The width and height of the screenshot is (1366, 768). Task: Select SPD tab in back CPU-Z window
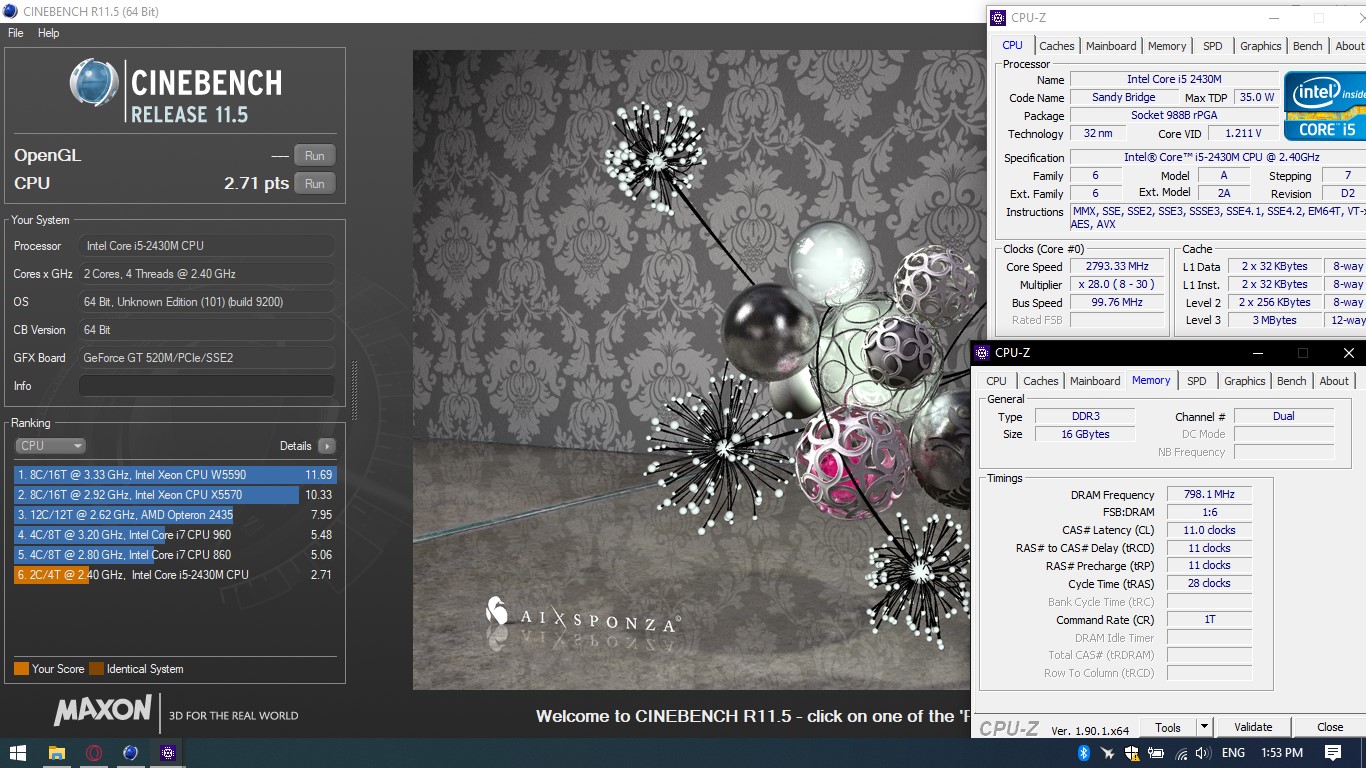[x=1213, y=46]
